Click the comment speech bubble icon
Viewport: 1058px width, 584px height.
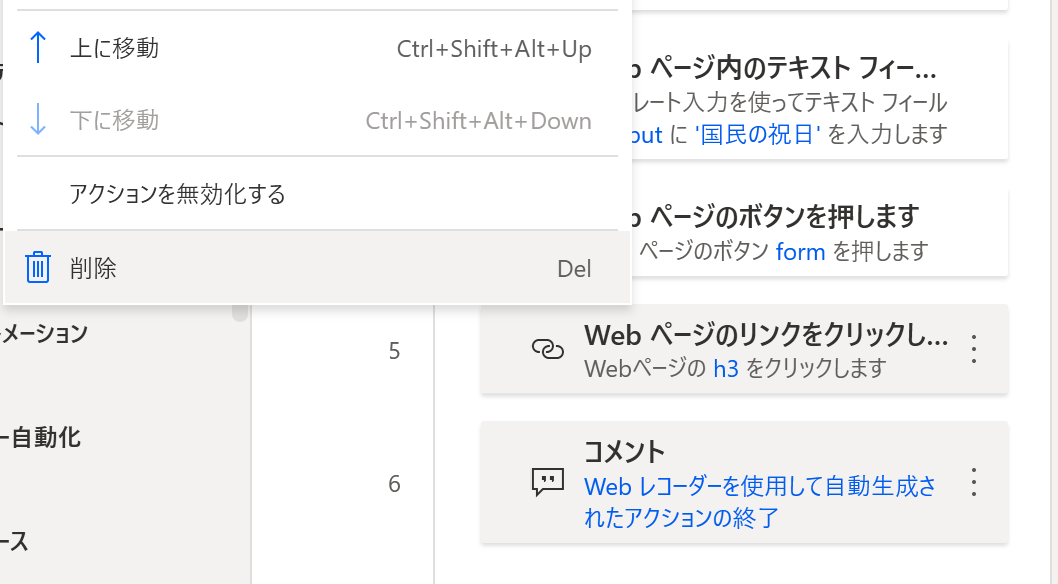(548, 483)
